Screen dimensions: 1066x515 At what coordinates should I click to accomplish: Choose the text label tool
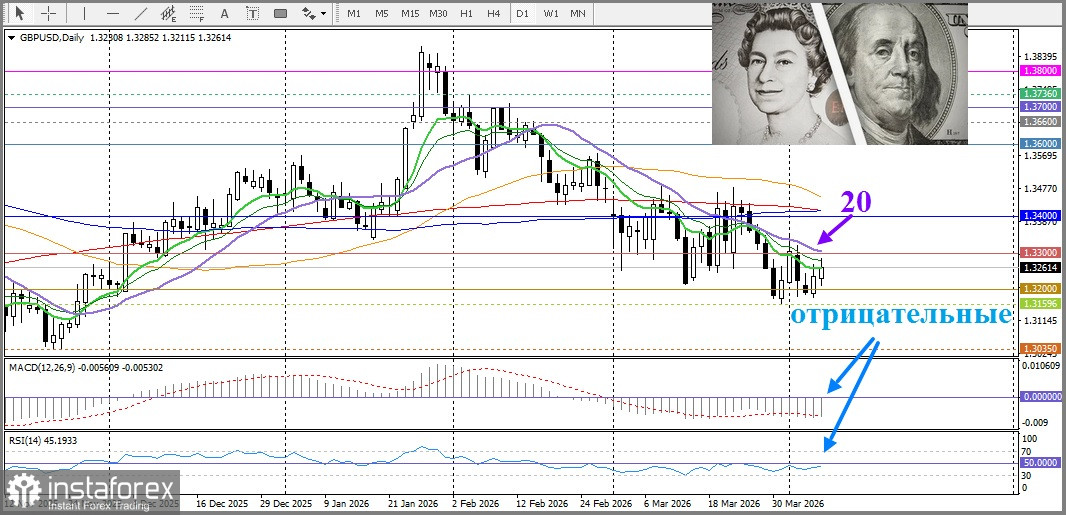coord(253,13)
